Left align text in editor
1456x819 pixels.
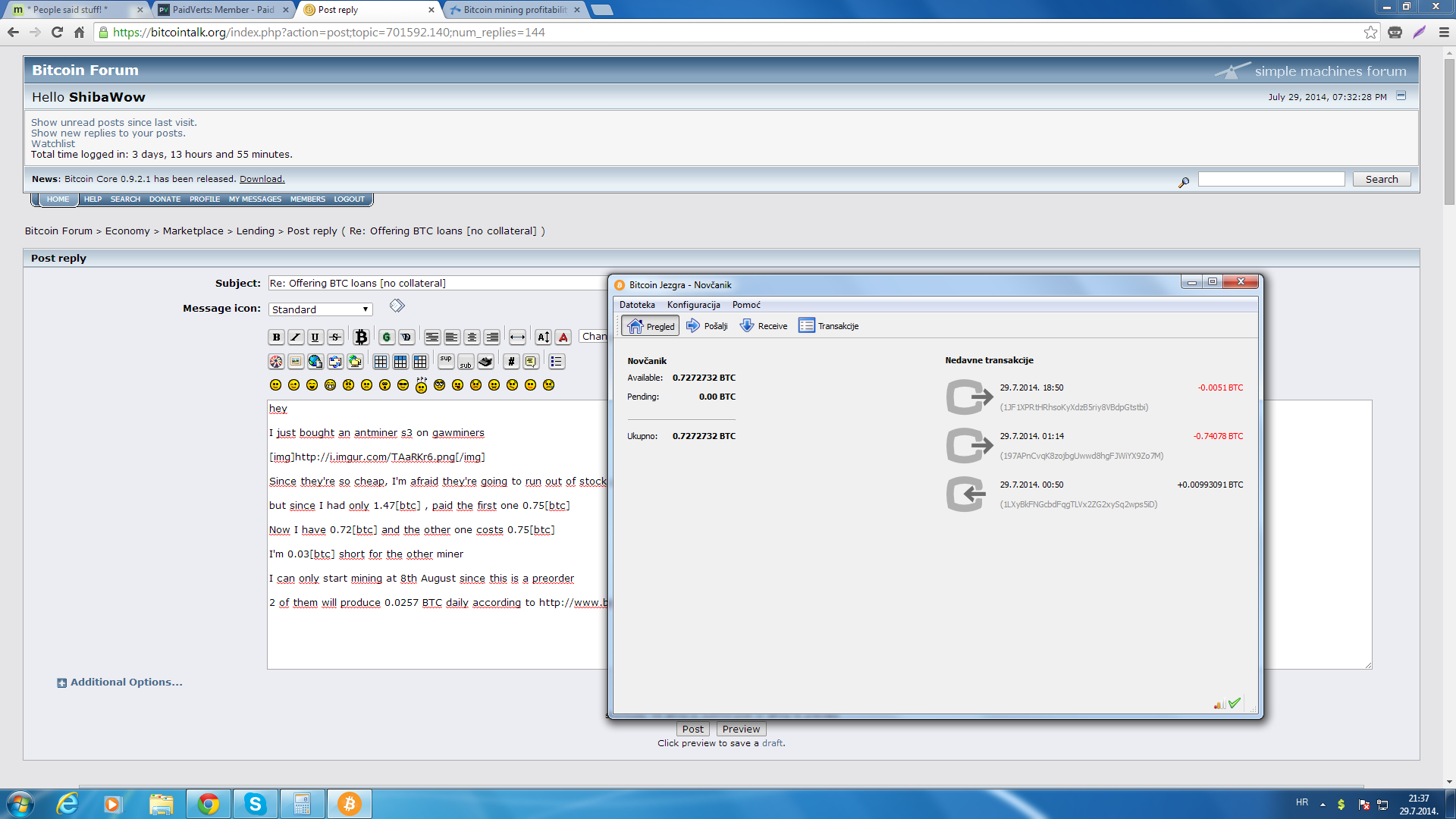452,337
